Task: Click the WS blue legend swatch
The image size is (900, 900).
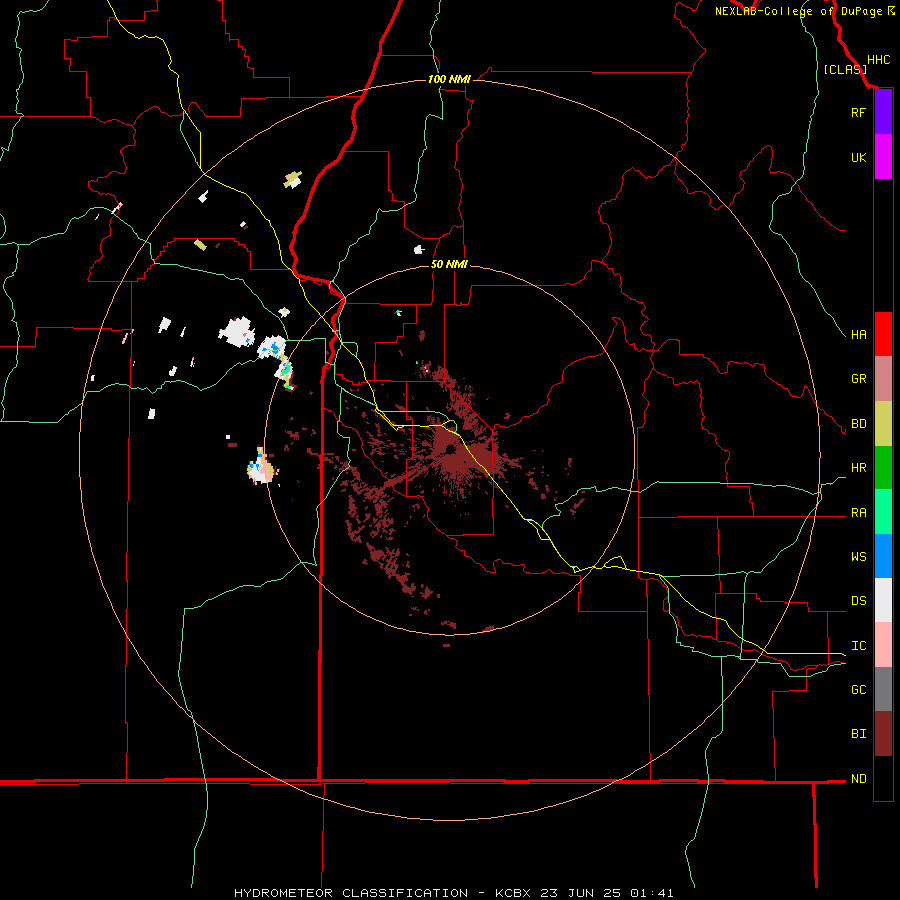Action: 883,556
